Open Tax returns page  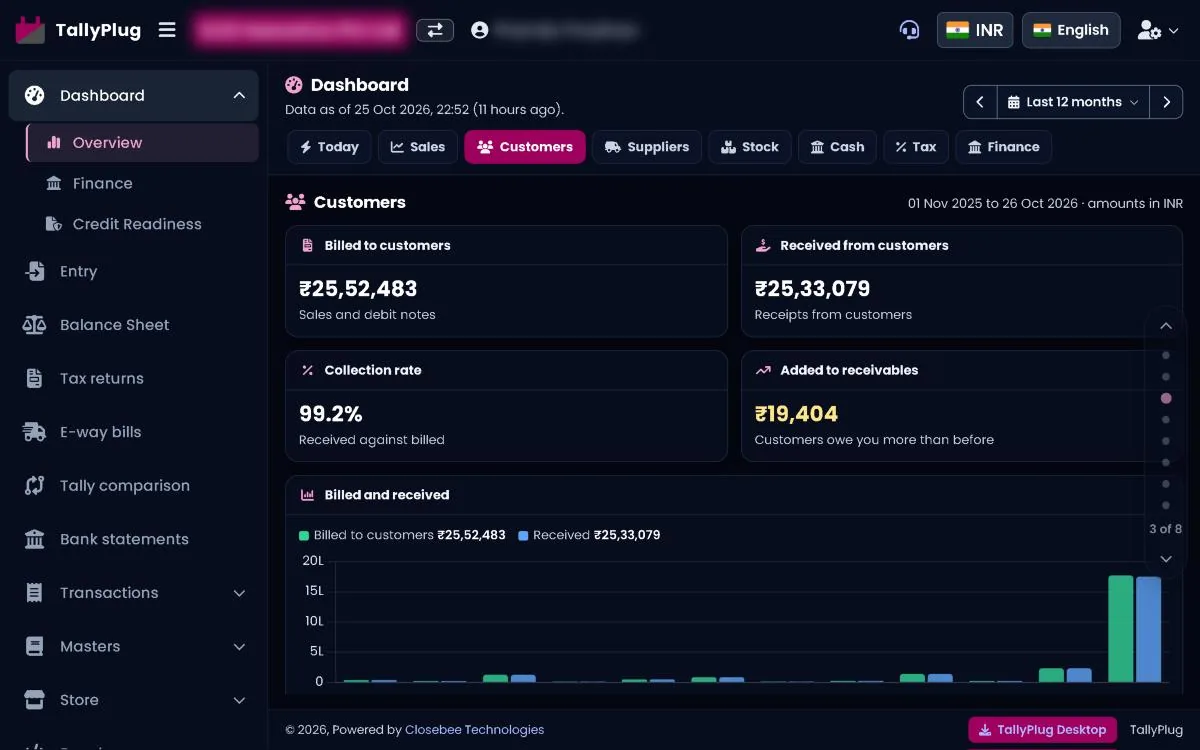coord(133,379)
